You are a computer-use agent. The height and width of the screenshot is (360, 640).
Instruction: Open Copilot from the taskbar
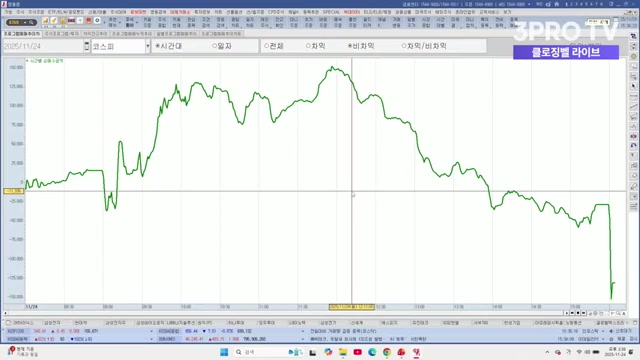328,352
